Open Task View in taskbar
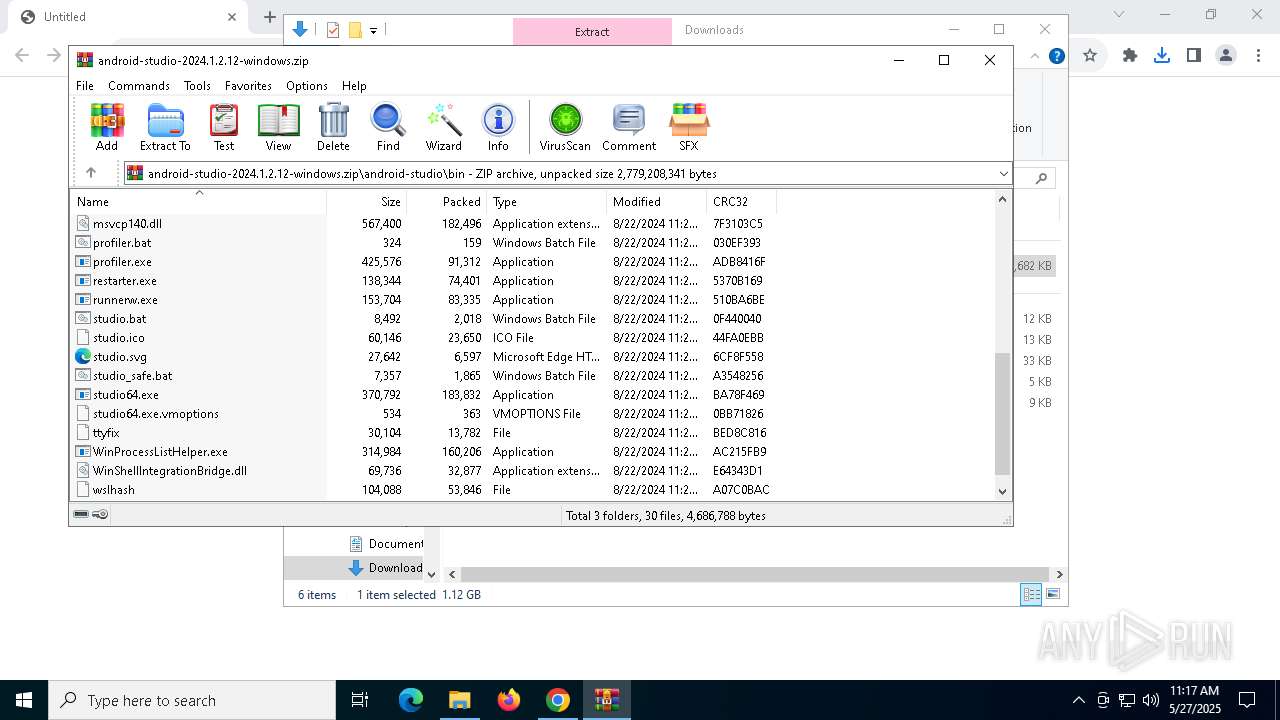Viewport: 1280px width, 720px height. click(x=360, y=700)
